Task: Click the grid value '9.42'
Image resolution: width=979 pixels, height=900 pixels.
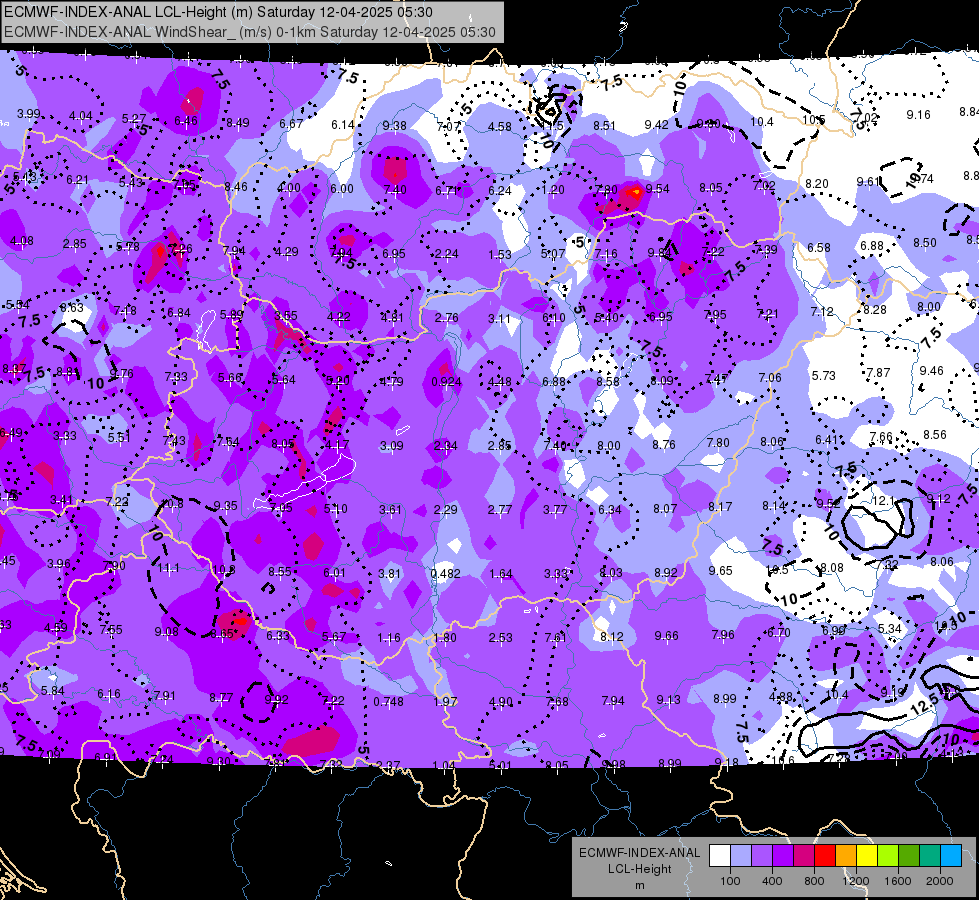Action: (x=656, y=125)
